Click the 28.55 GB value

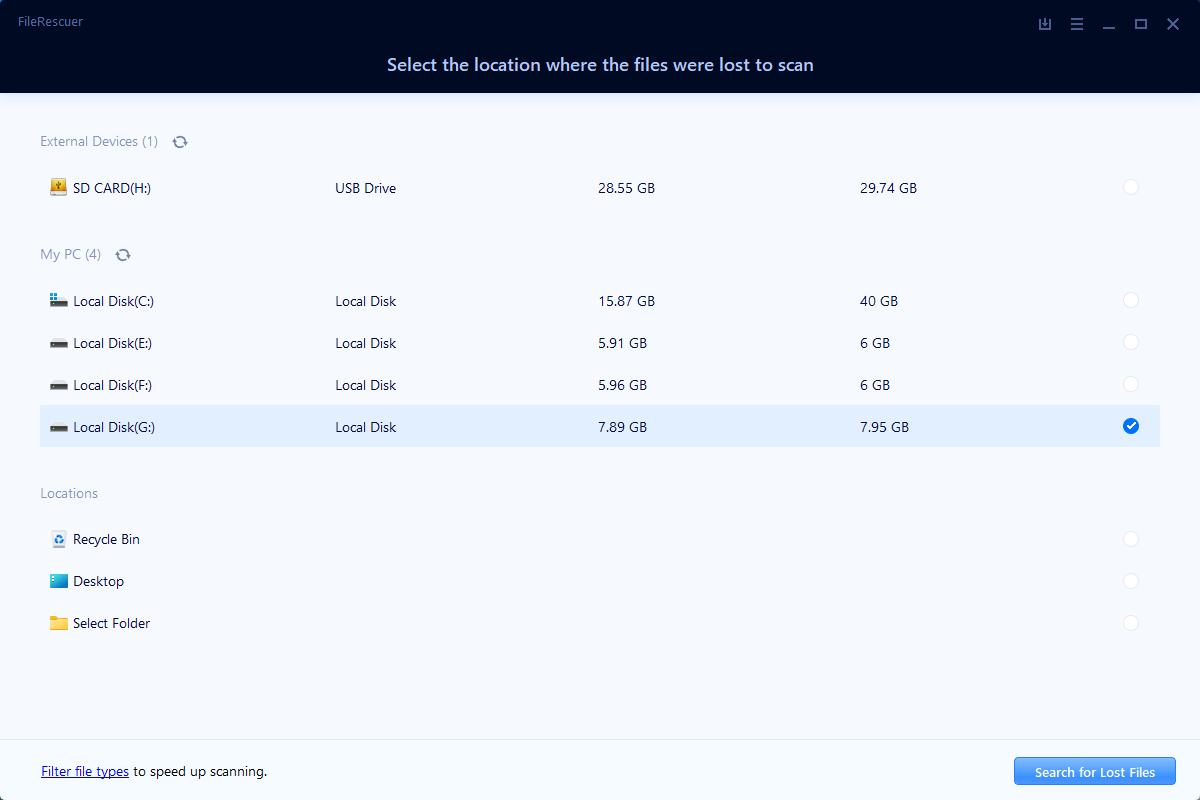point(626,188)
